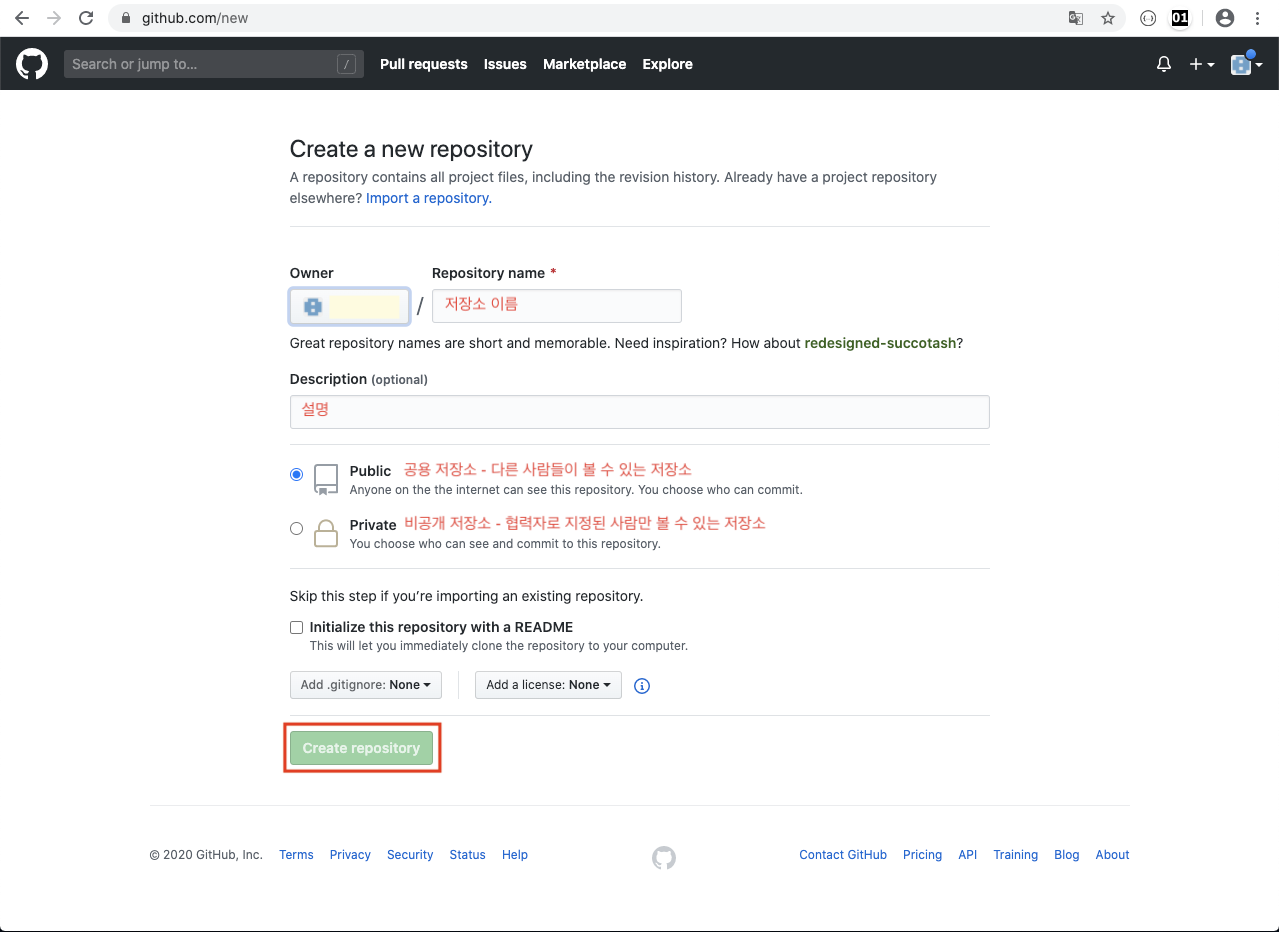Open the Privacy footer link
The image size is (1279, 932).
(x=350, y=855)
